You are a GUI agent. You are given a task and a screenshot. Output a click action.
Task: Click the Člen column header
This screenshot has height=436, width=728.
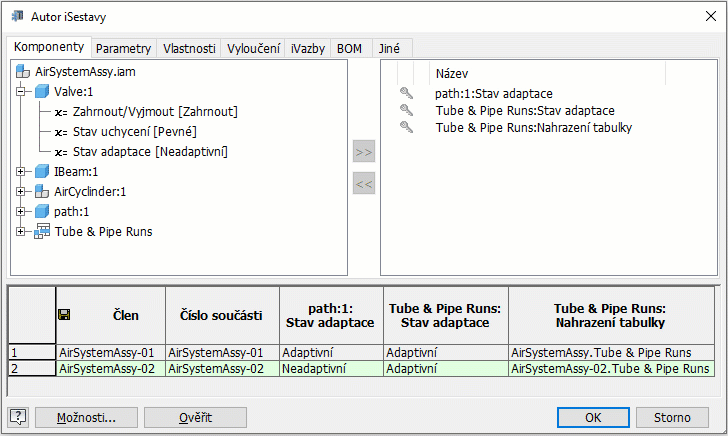[x=111, y=315]
